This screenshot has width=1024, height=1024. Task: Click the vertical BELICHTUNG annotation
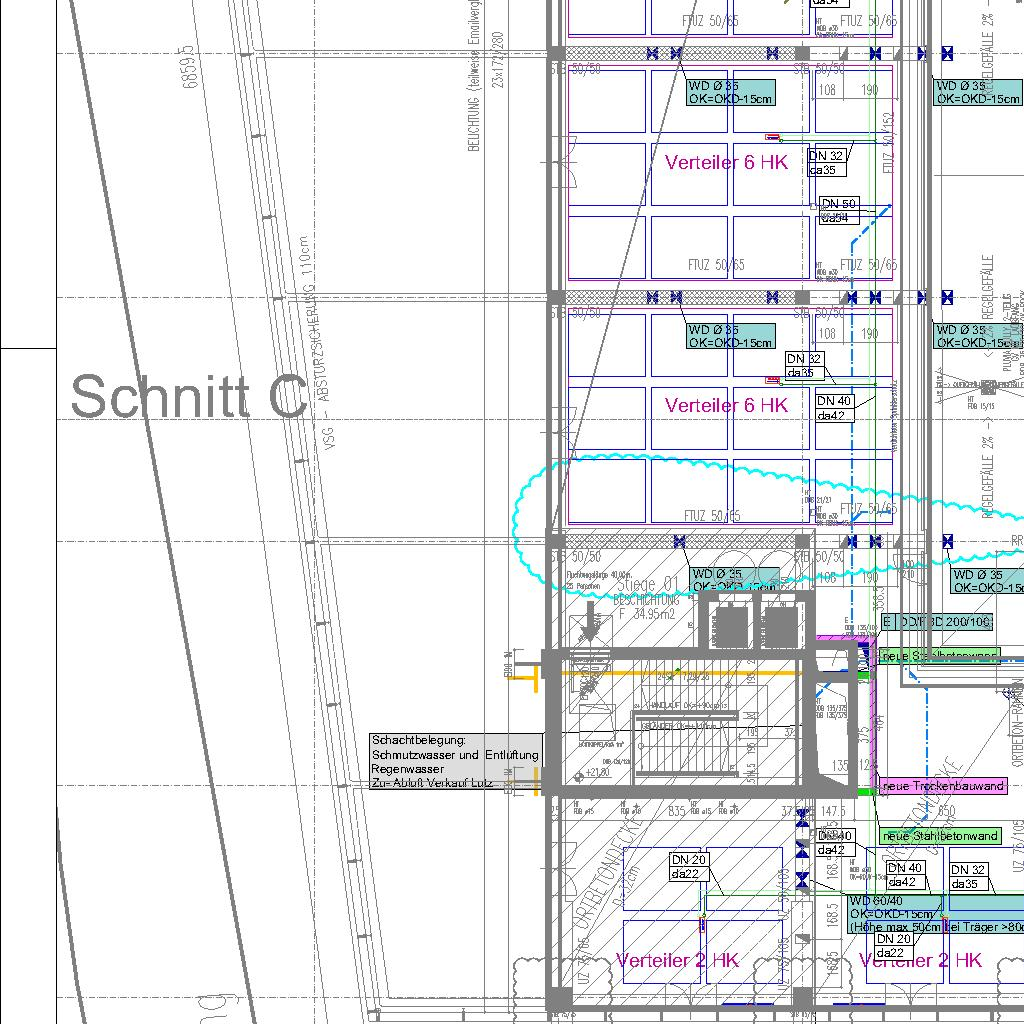[474, 76]
